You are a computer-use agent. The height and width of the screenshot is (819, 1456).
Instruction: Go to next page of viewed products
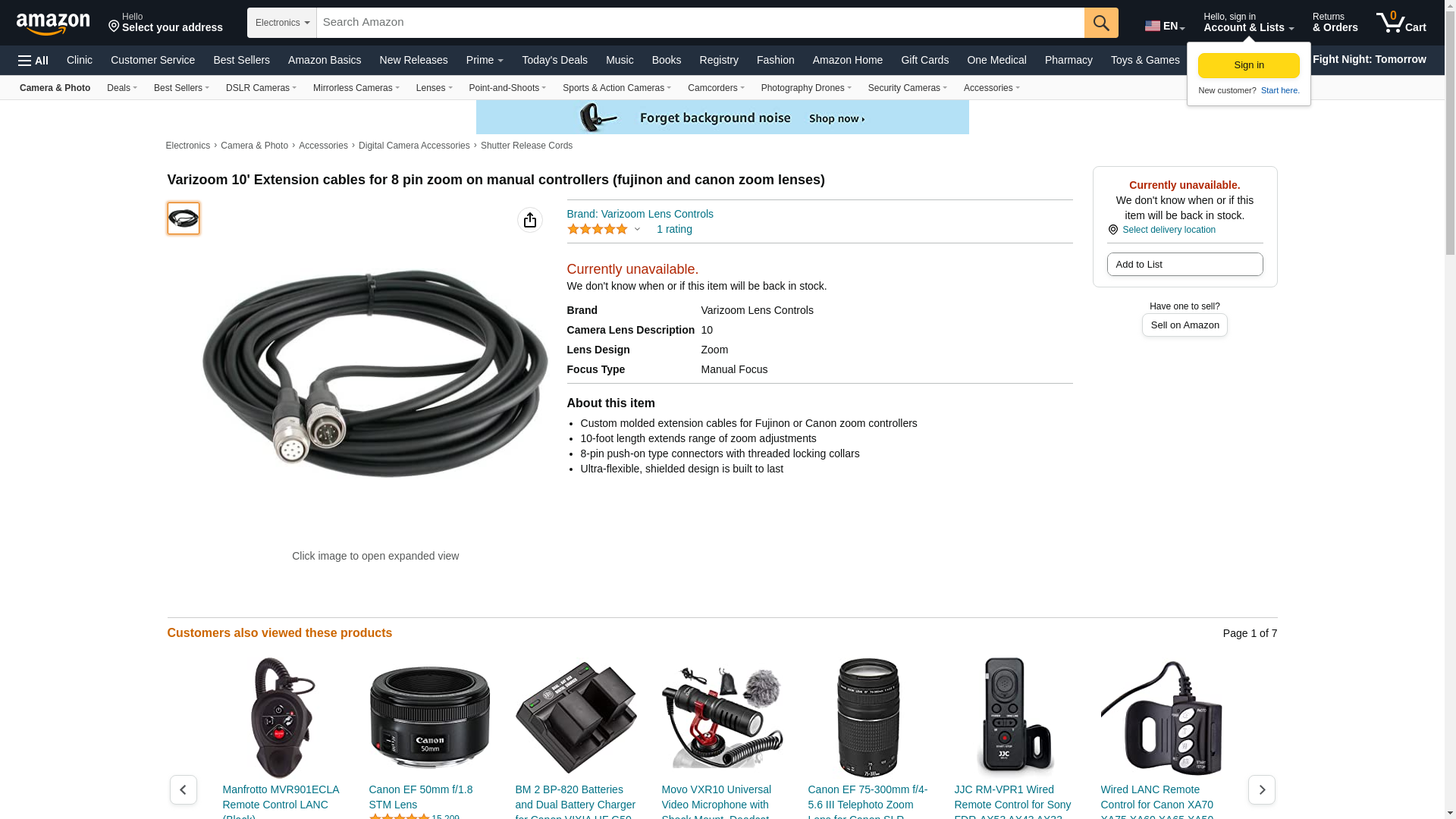(x=1262, y=789)
